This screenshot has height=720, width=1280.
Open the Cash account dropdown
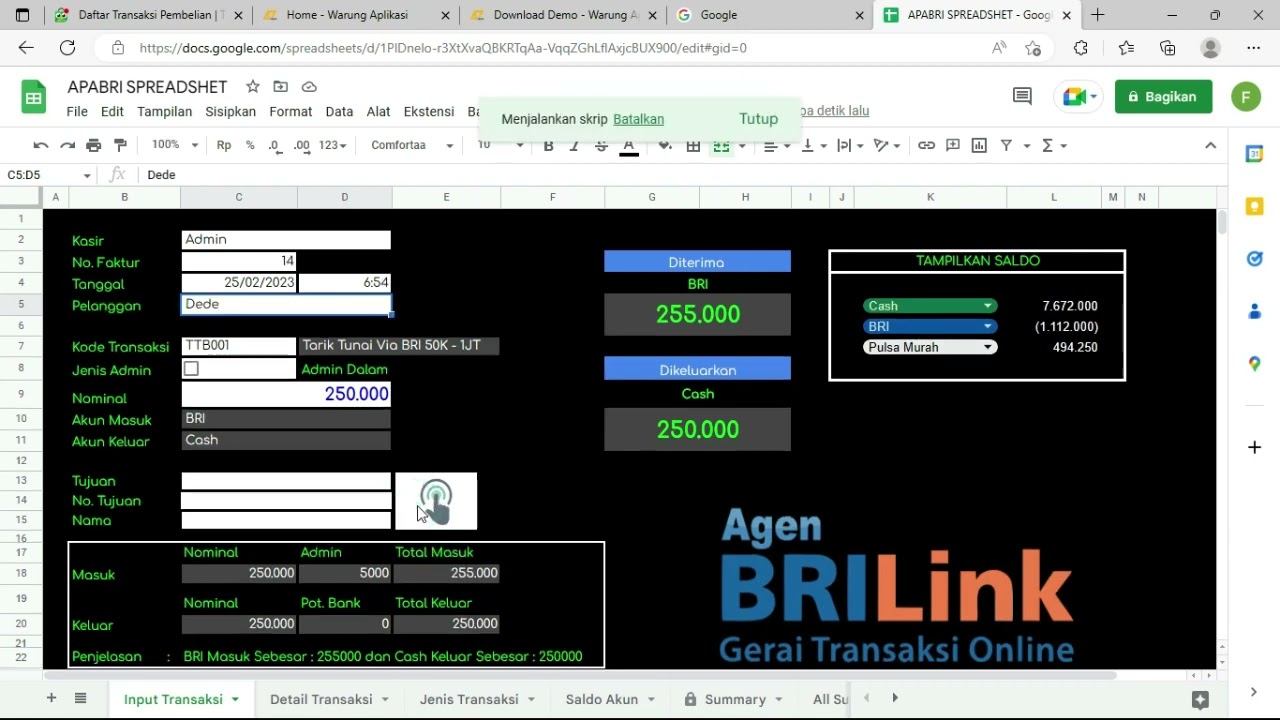point(929,306)
